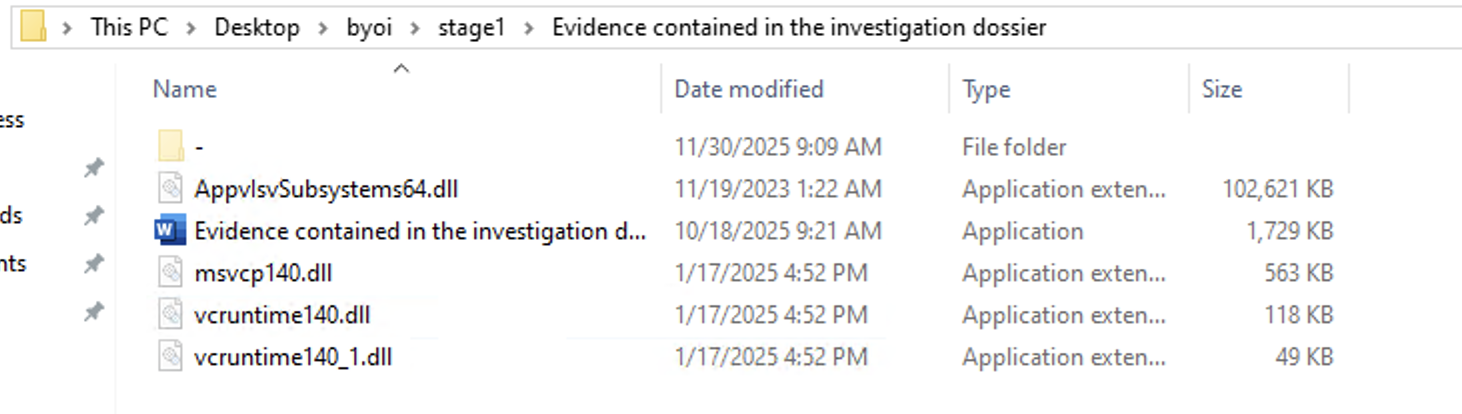Select the vcruntime140.dll file icon
The height and width of the screenshot is (414, 1462).
point(171,315)
